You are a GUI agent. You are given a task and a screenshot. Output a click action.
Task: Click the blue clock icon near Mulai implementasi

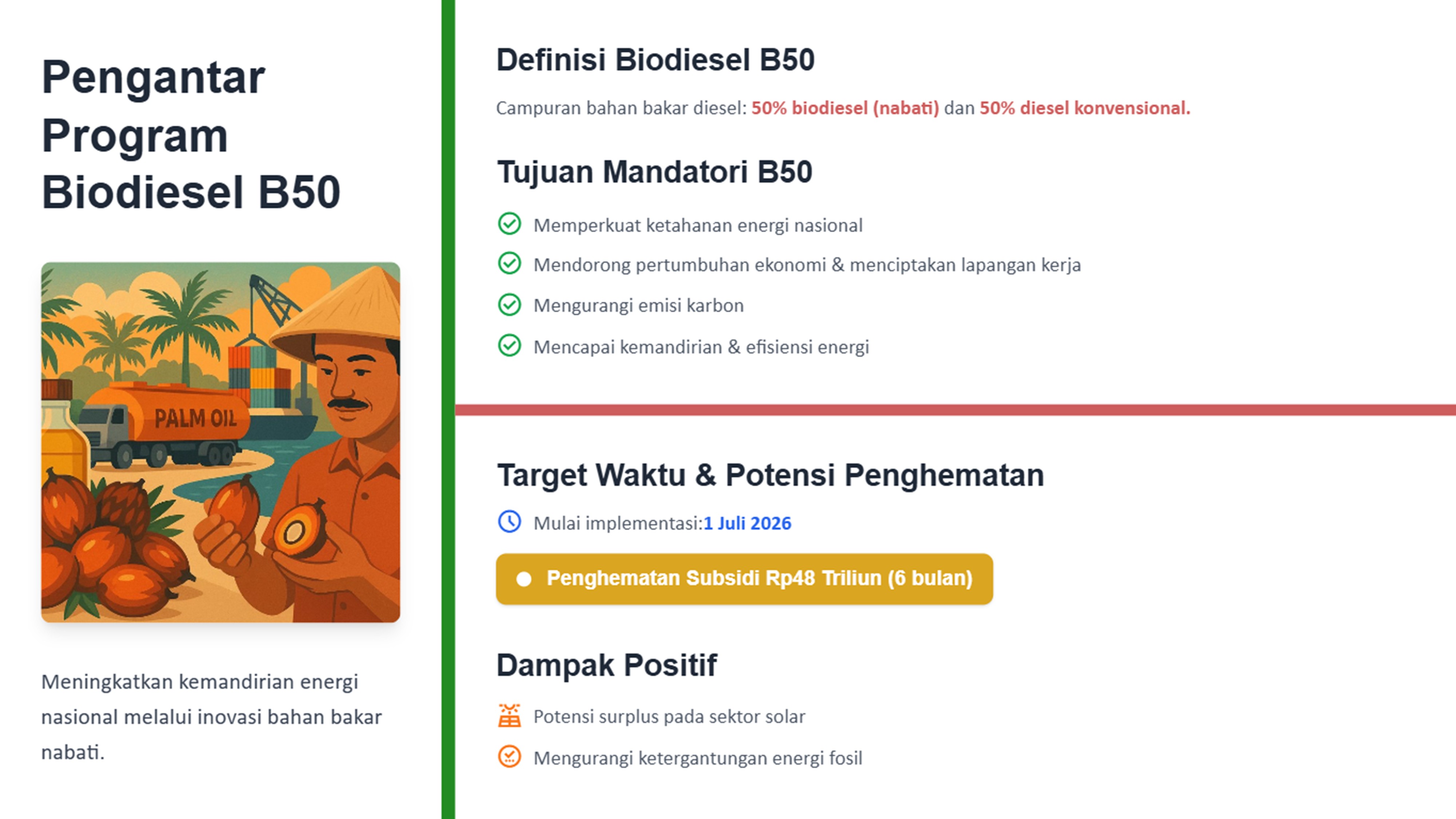point(509,522)
